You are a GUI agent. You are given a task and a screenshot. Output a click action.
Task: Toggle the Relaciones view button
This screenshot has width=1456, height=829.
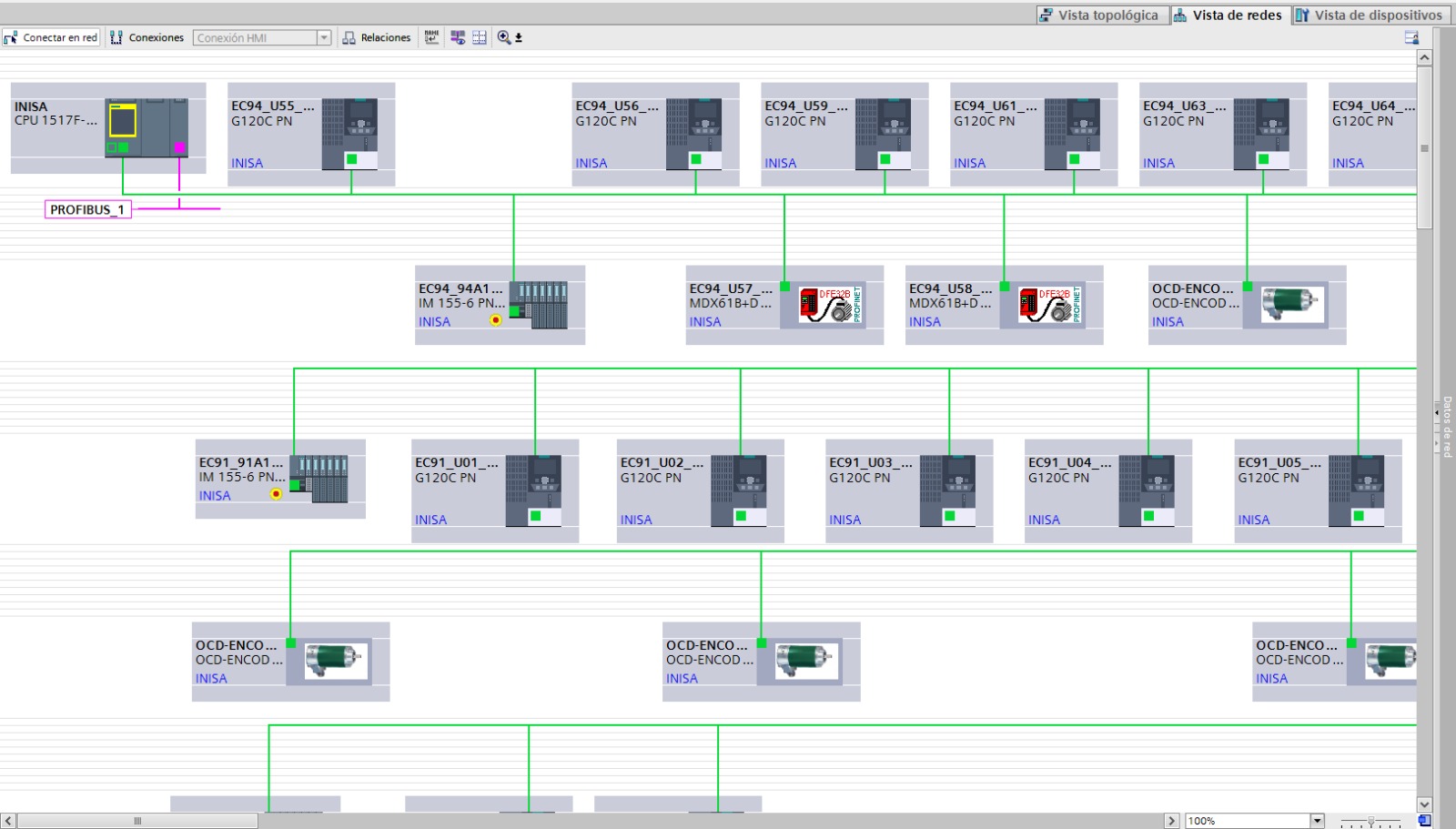point(377,37)
